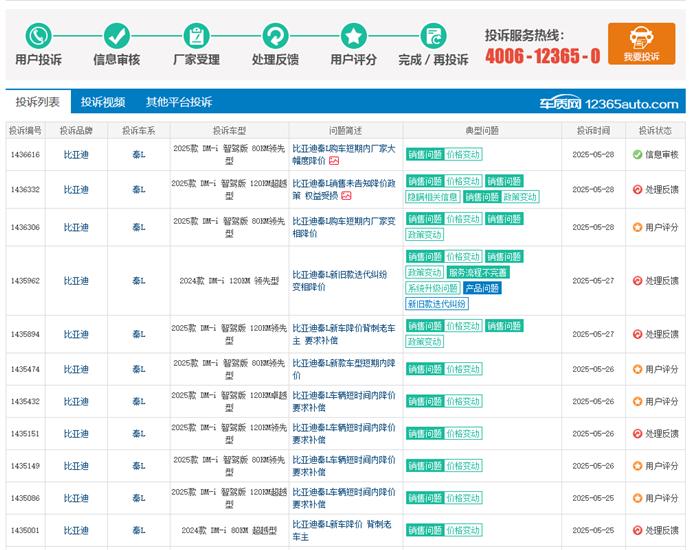
Task: Open image icon in complaint 1436616 description
Action: coord(334,161)
